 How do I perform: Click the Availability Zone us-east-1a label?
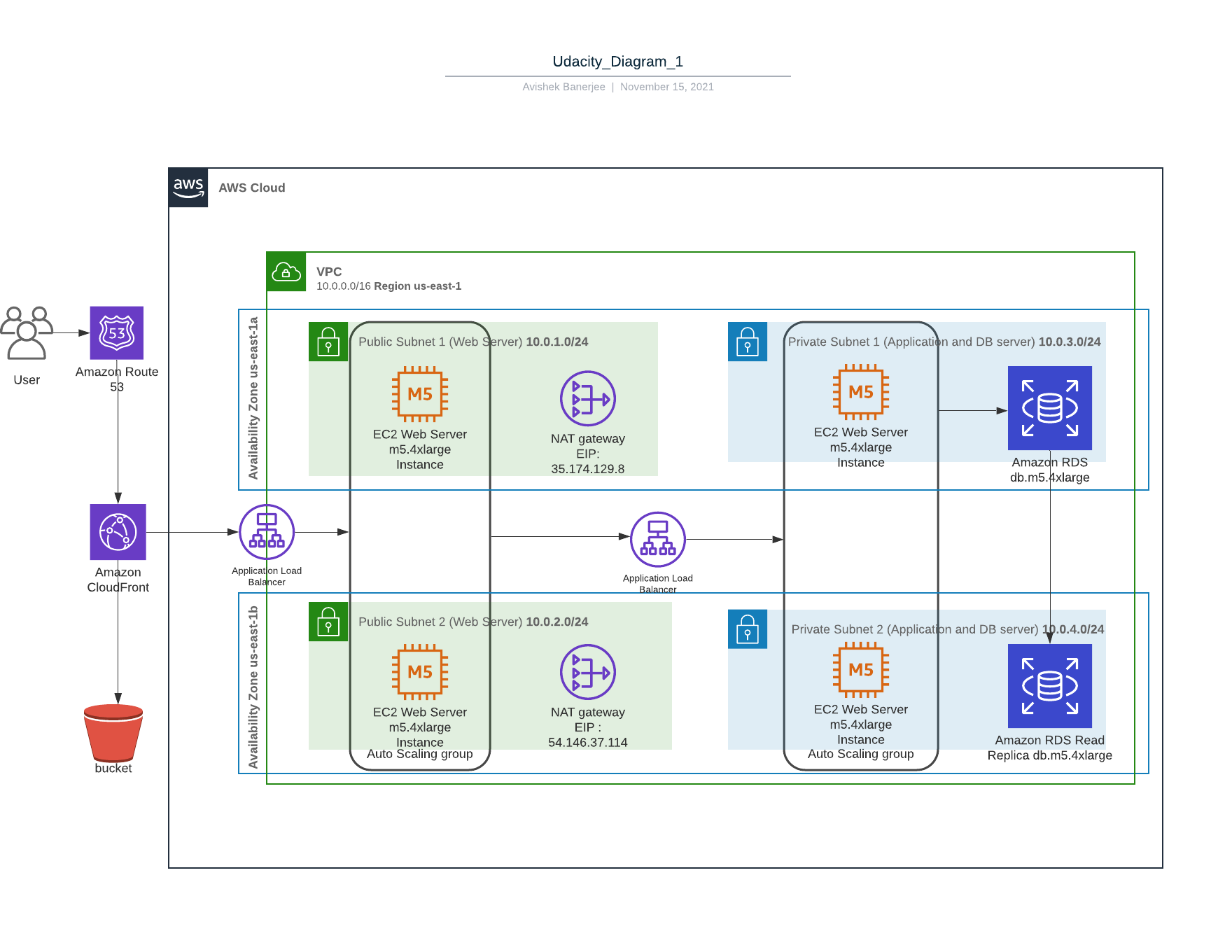[x=253, y=398]
